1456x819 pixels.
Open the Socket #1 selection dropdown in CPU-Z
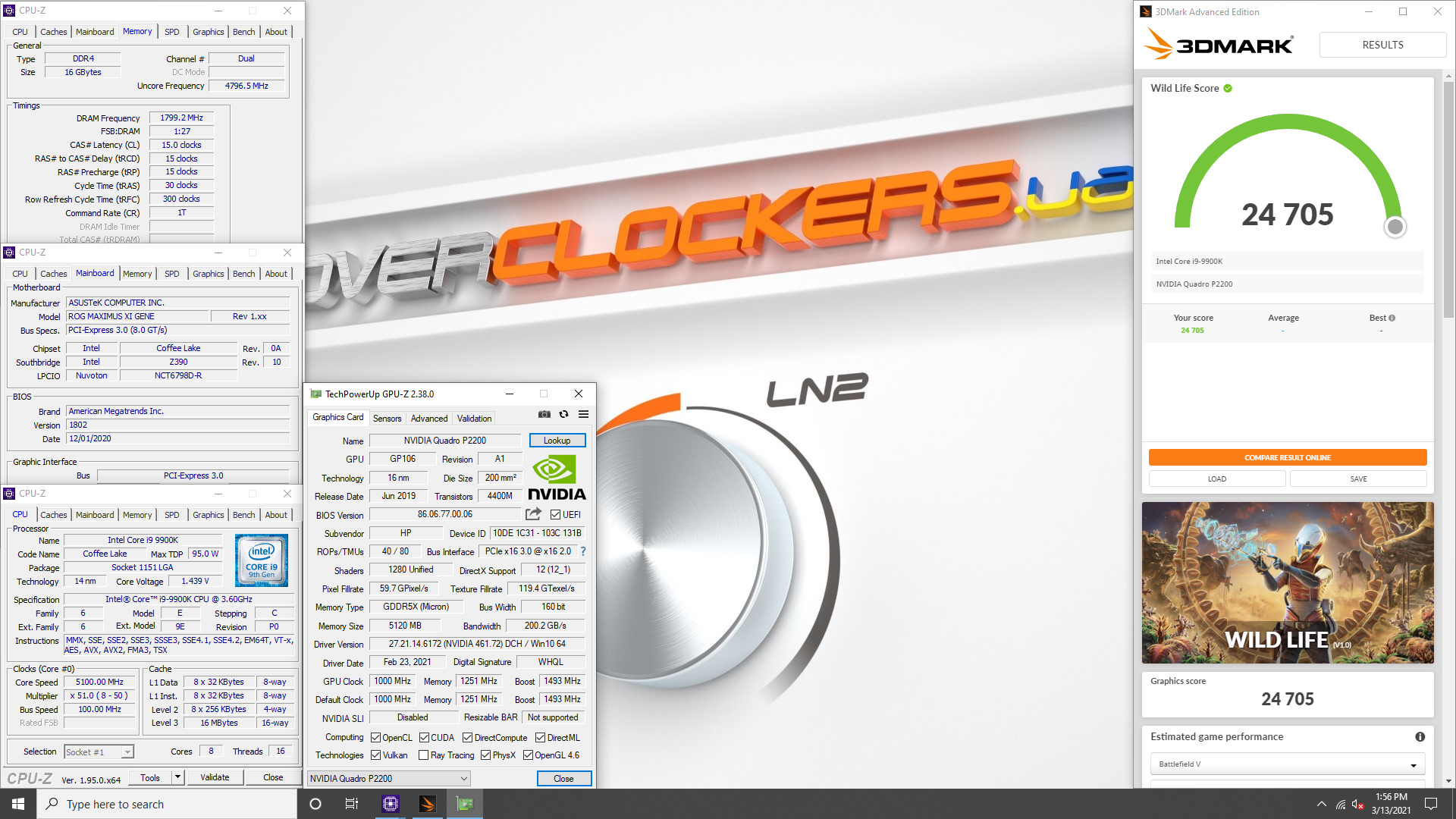tap(99, 752)
